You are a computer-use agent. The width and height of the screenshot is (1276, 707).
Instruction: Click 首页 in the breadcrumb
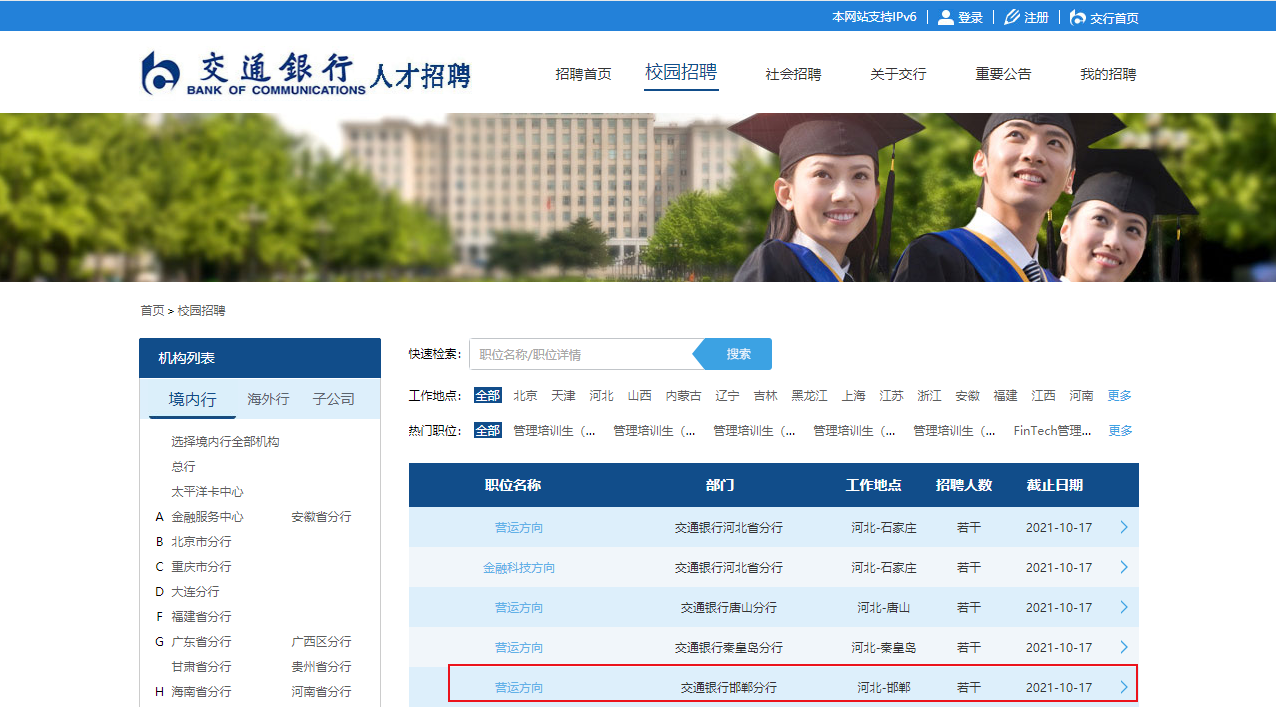pos(152,311)
